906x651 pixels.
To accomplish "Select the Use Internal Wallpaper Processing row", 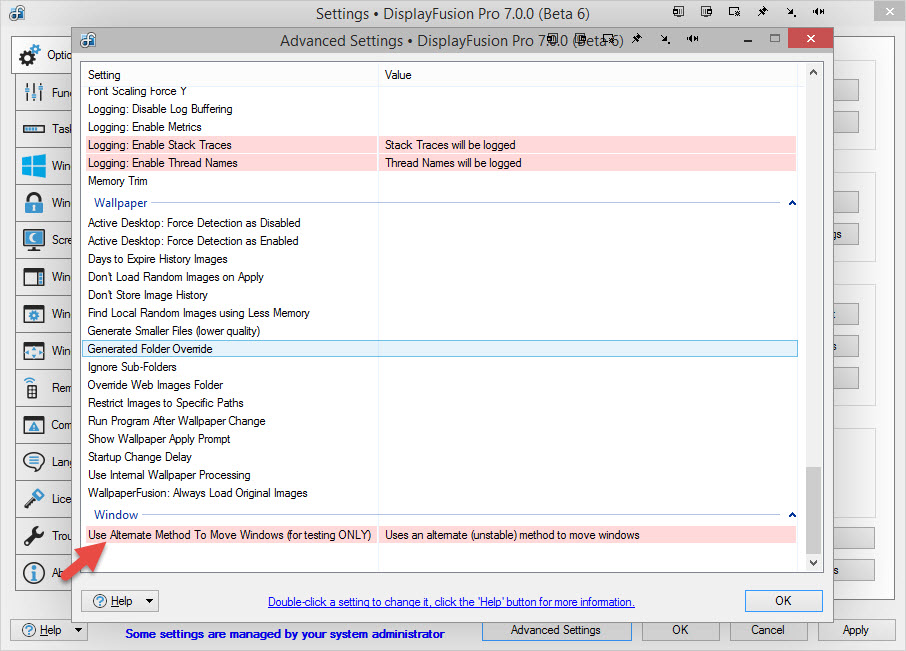I will pyautogui.click(x=169, y=475).
